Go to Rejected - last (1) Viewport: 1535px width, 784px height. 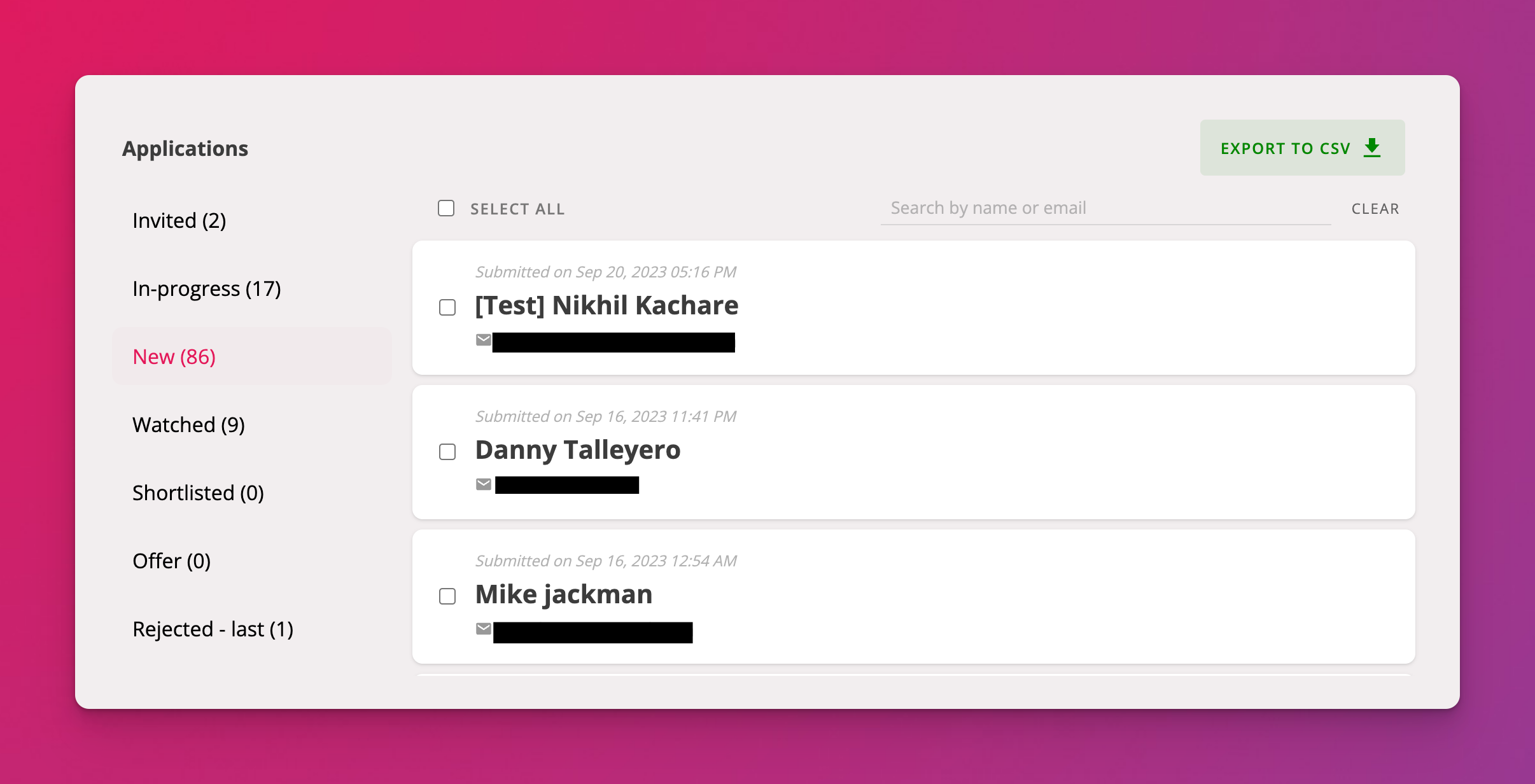click(213, 629)
